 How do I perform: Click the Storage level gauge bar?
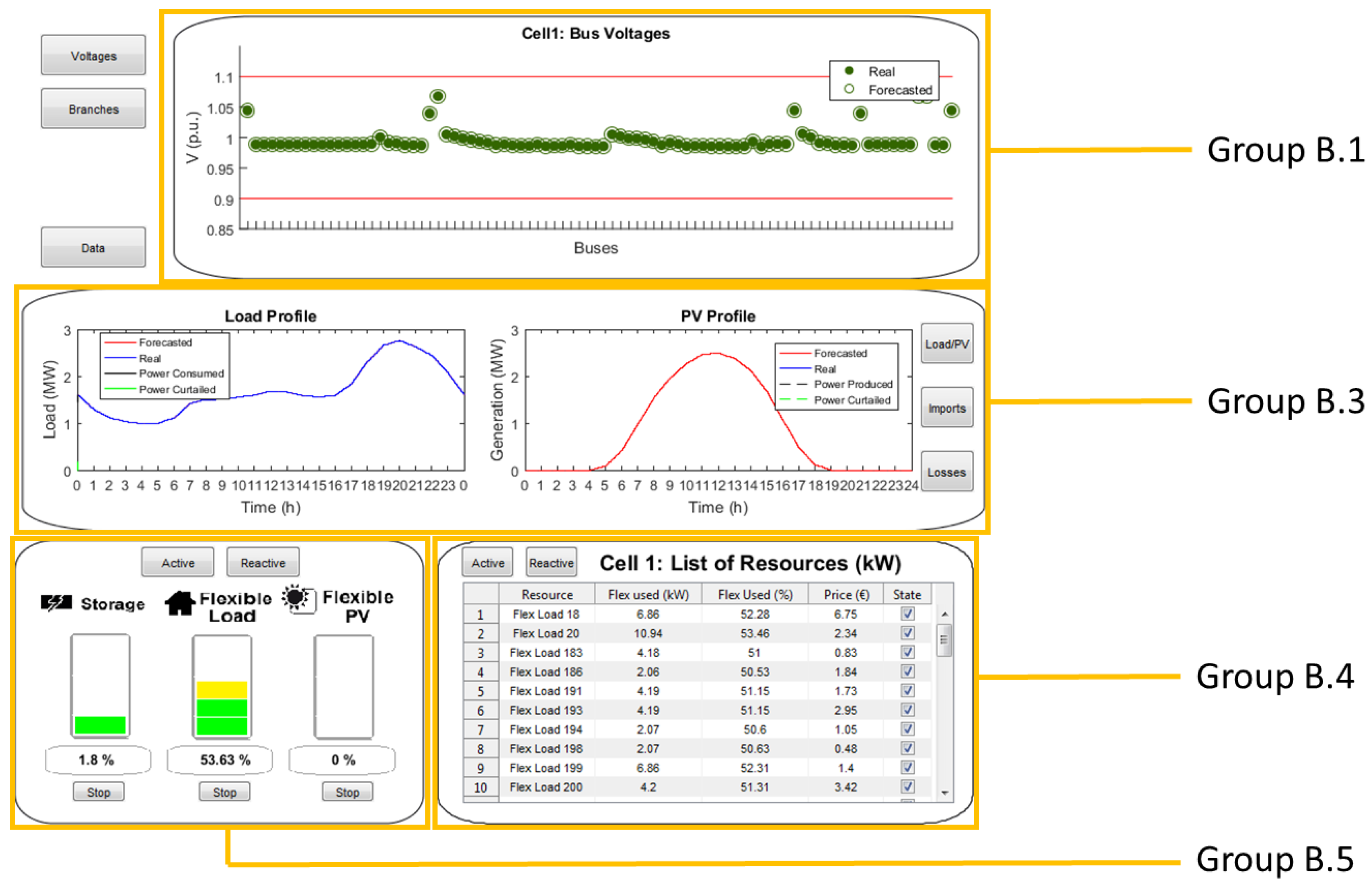[100, 686]
